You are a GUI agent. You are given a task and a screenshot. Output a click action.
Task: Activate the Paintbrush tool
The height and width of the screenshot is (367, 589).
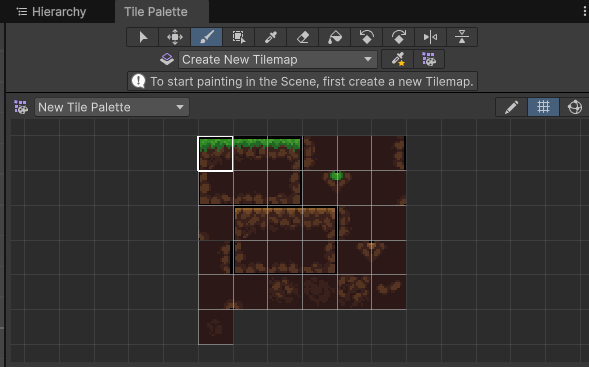tap(207, 37)
